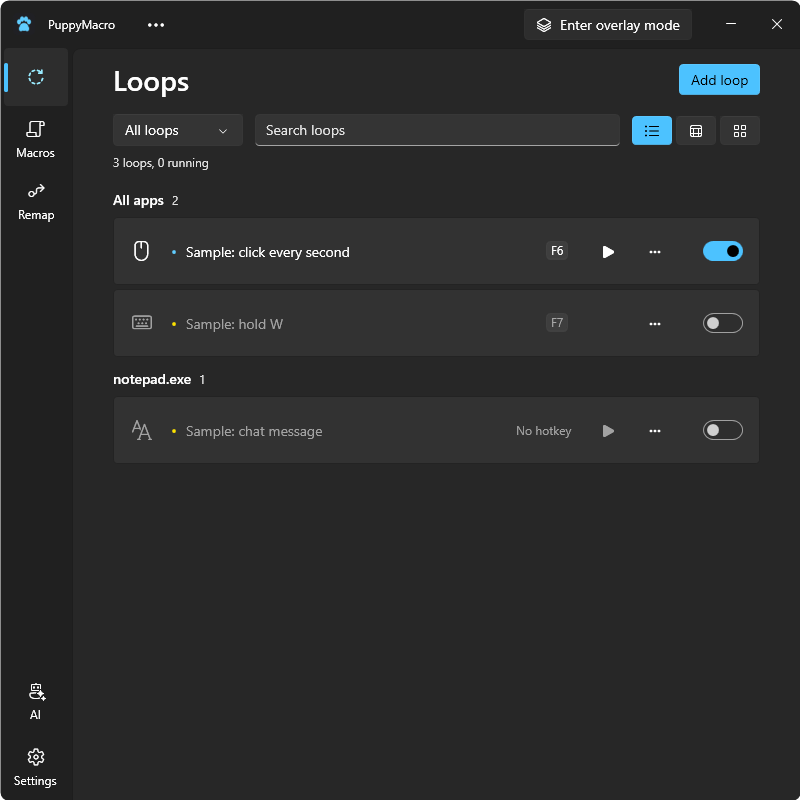Open the Macros sidebar section

tap(36, 139)
